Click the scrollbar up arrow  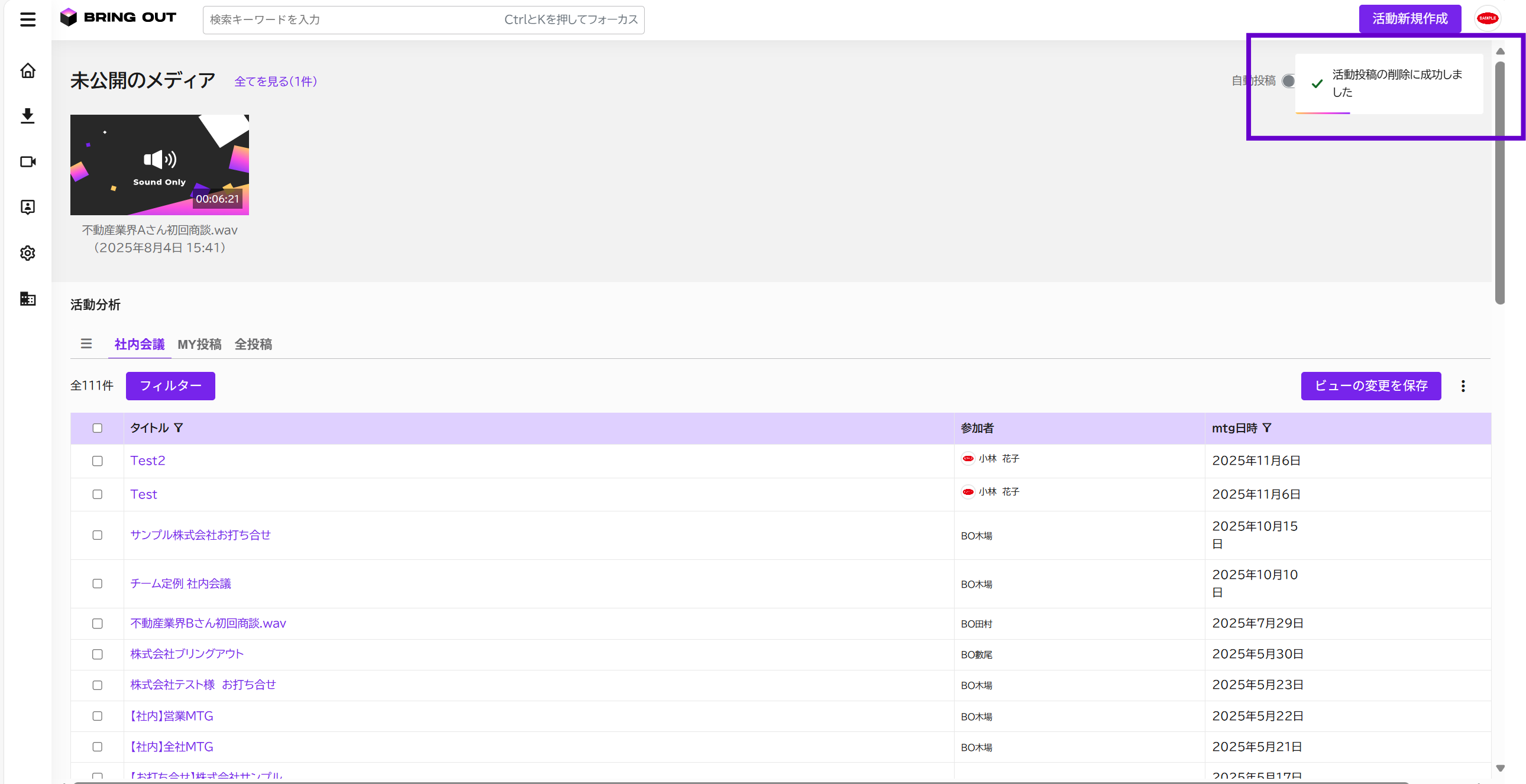1499,51
